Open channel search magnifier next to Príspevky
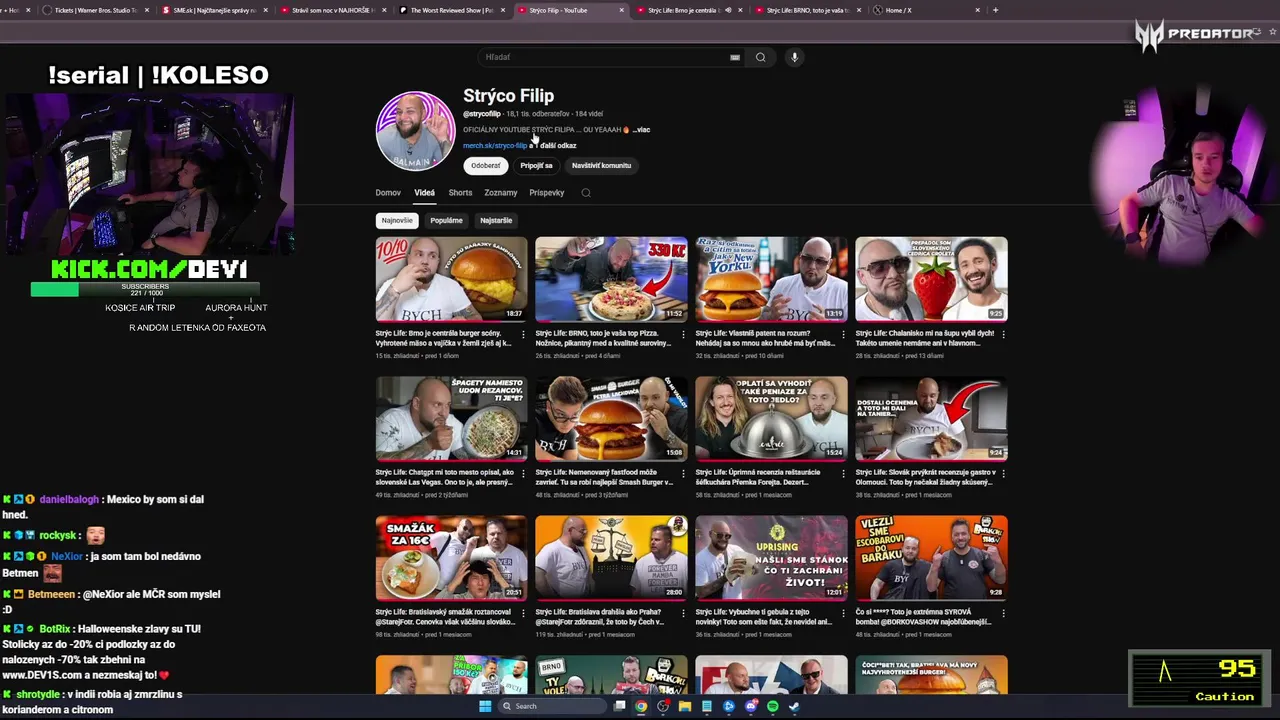Screen dimensions: 1280x720 click(586, 193)
